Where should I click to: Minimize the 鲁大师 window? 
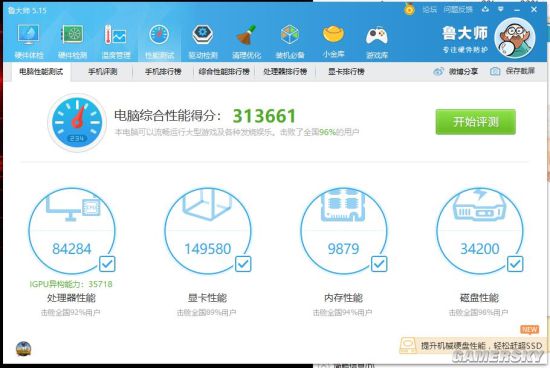coord(517,9)
